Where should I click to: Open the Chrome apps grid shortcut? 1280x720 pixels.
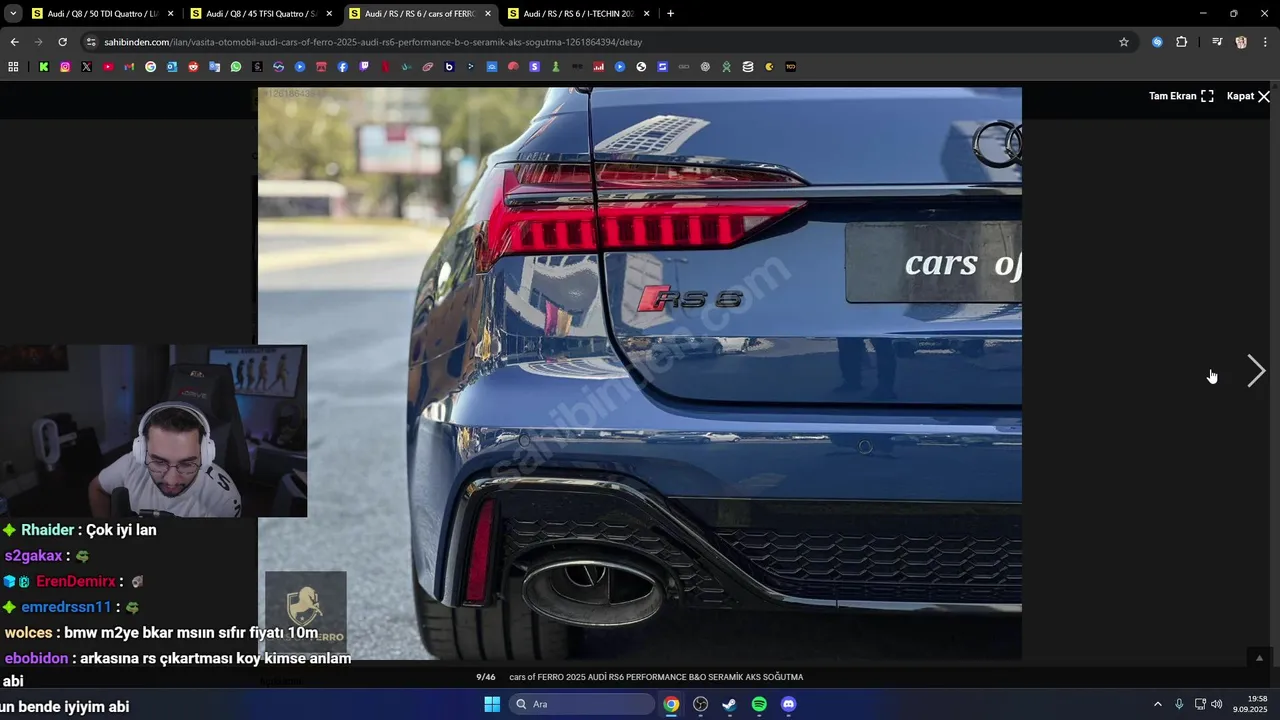(13, 67)
